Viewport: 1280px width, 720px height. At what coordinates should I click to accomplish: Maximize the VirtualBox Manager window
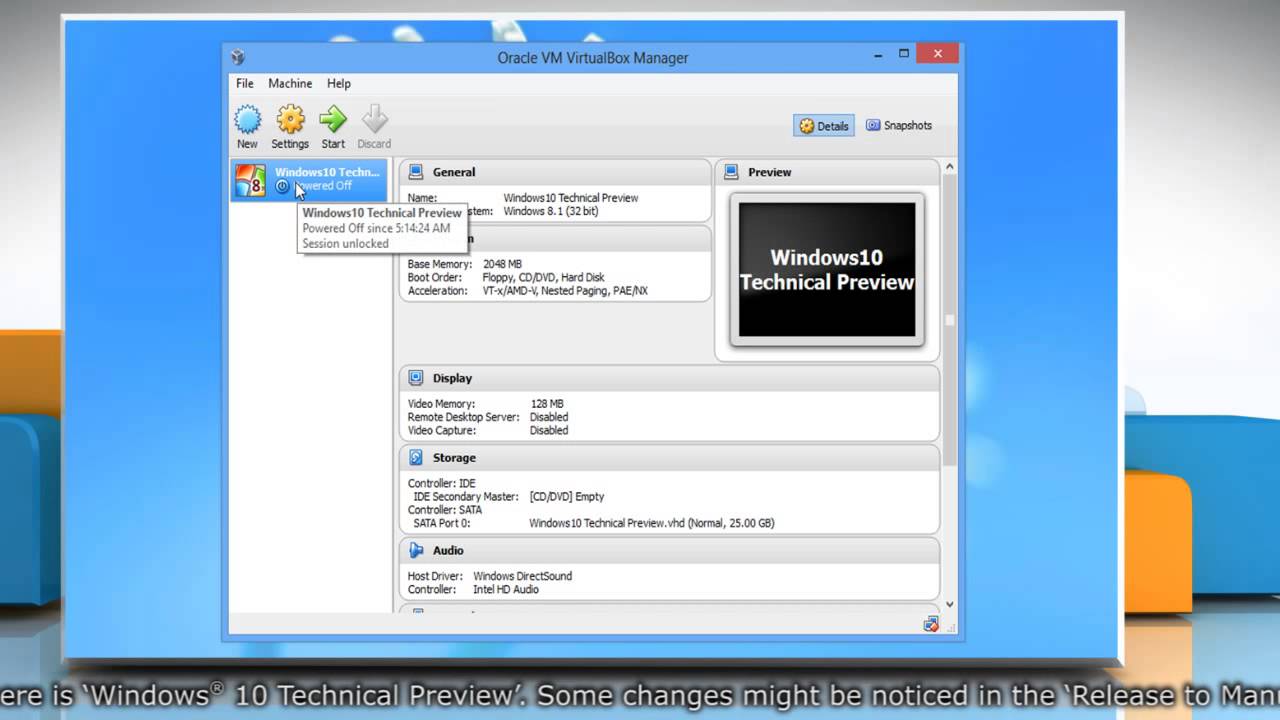[903, 54]
